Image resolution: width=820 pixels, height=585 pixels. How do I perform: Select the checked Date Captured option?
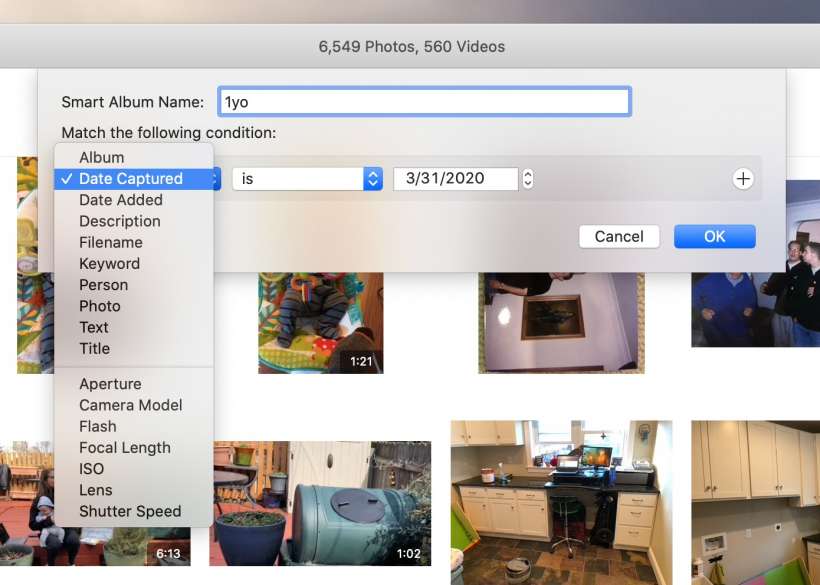[x=131, y=179]
